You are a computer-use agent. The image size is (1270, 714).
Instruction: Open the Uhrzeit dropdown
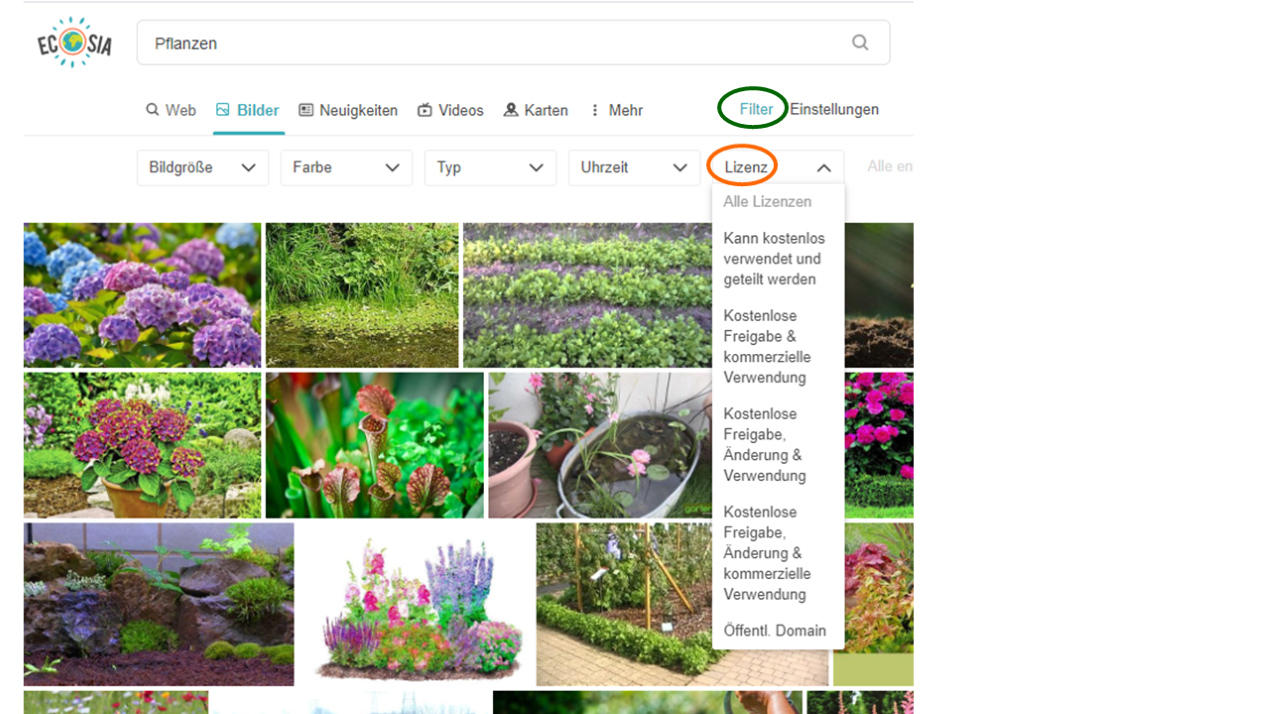(634, 168)
